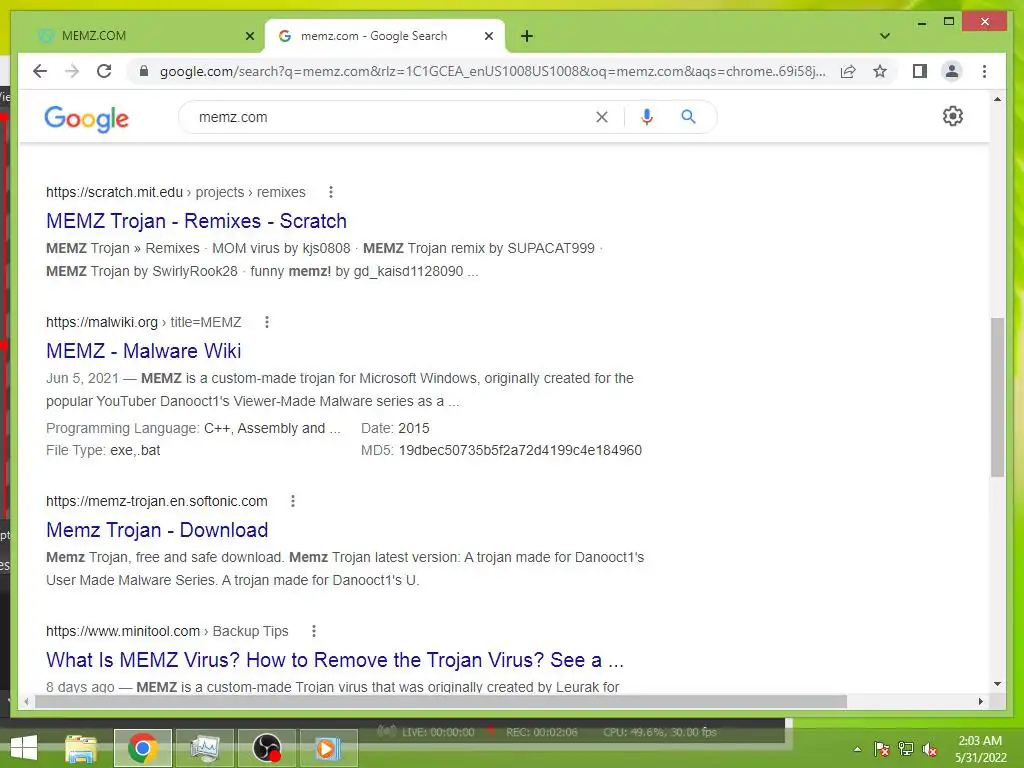Focus the Google search input field
The width and height of the screenshot is (1024, 768).
392,117
